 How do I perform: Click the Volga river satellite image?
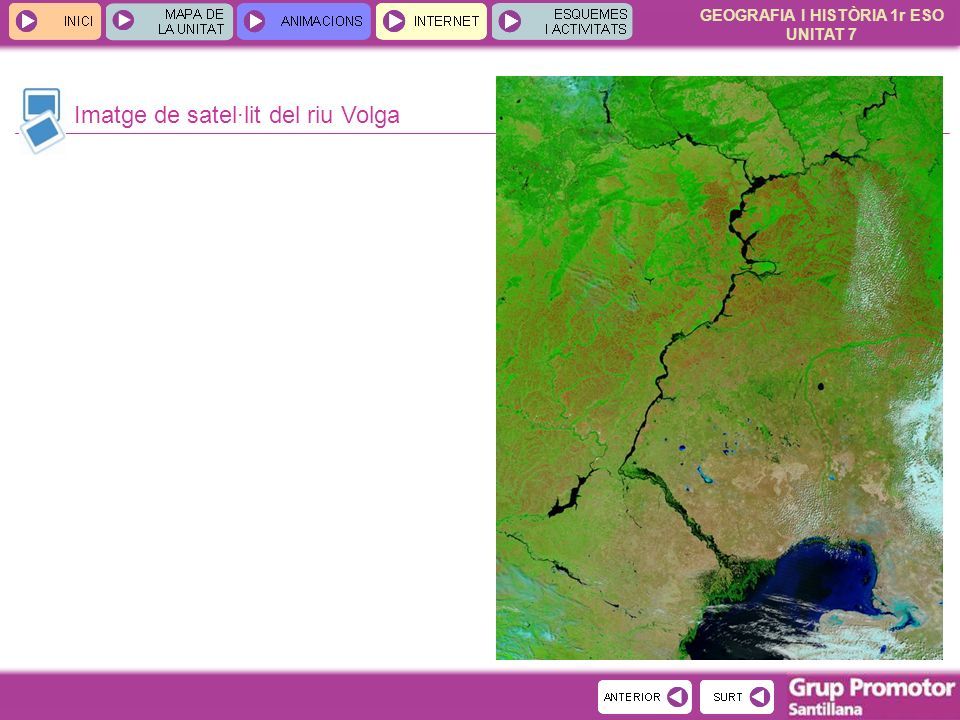click(719, 367)
